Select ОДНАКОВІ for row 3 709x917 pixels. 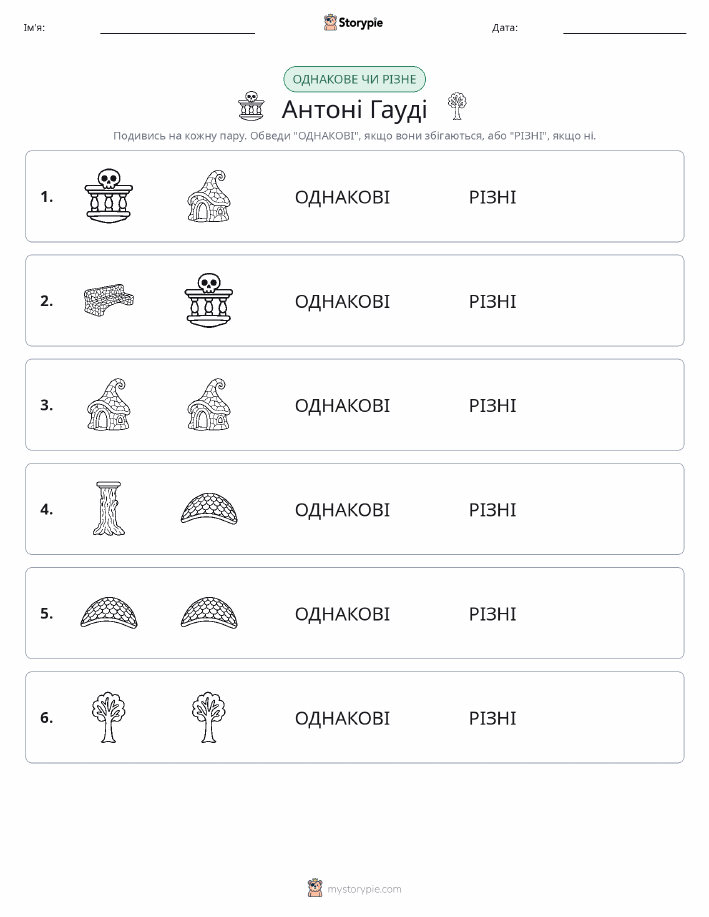[342, 405]
